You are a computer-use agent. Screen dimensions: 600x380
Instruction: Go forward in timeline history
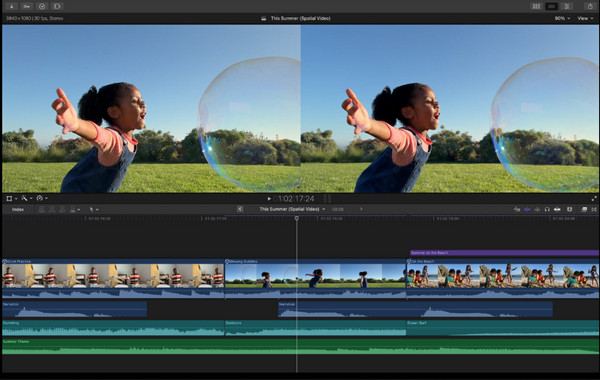pyautogui.click(x=361, y=209)
